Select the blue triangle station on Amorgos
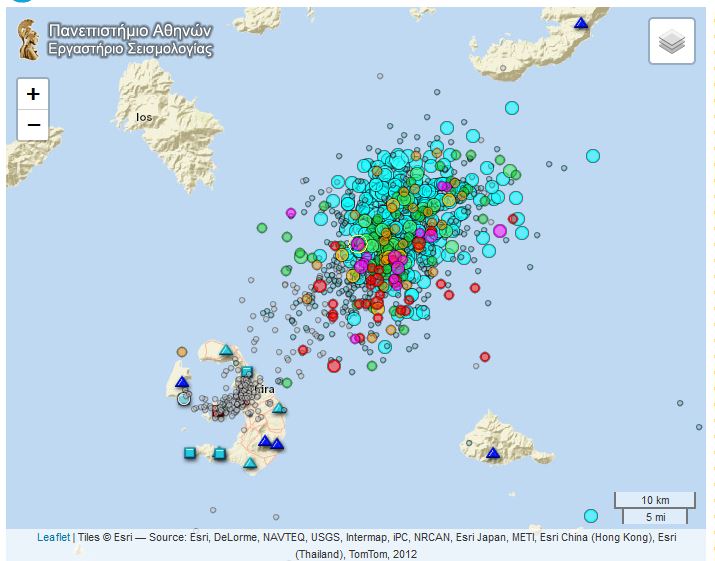This screenshot has width=715, height=561. tap(581, 23)
